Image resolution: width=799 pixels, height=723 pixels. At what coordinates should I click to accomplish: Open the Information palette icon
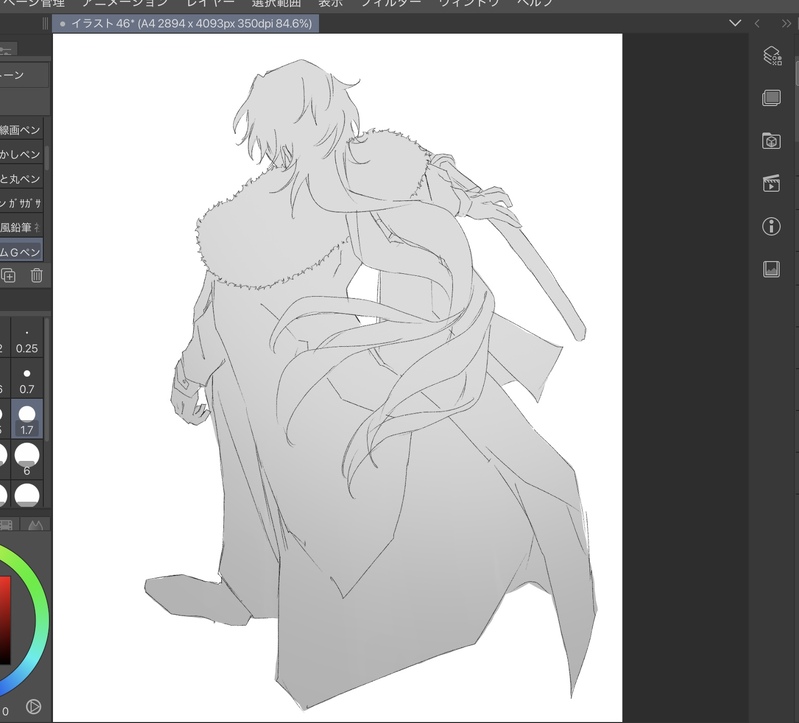tap(771, 226)
